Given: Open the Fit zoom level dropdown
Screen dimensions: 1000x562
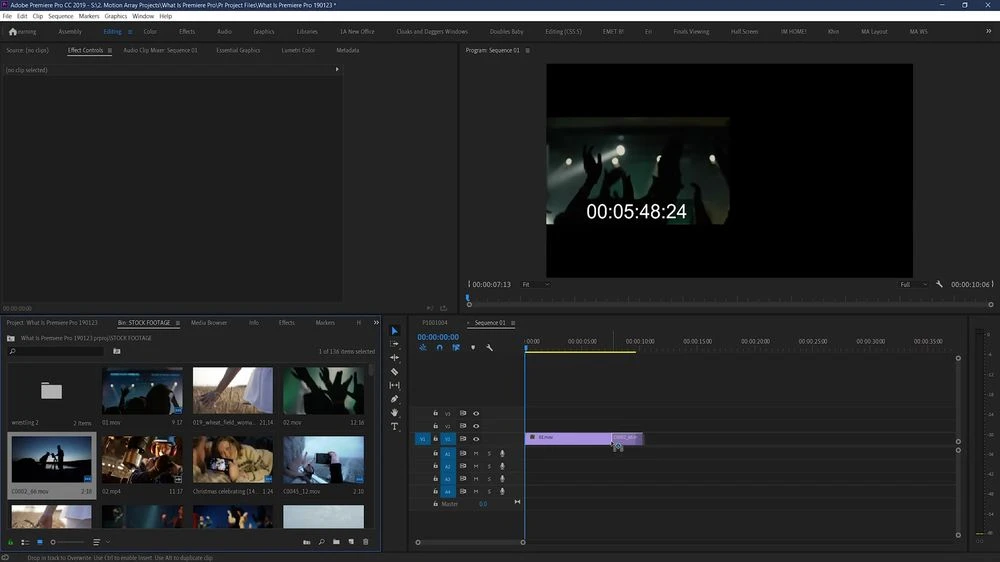Looking at the screenshot, I should pyautogui.click(x=535, y=285).
